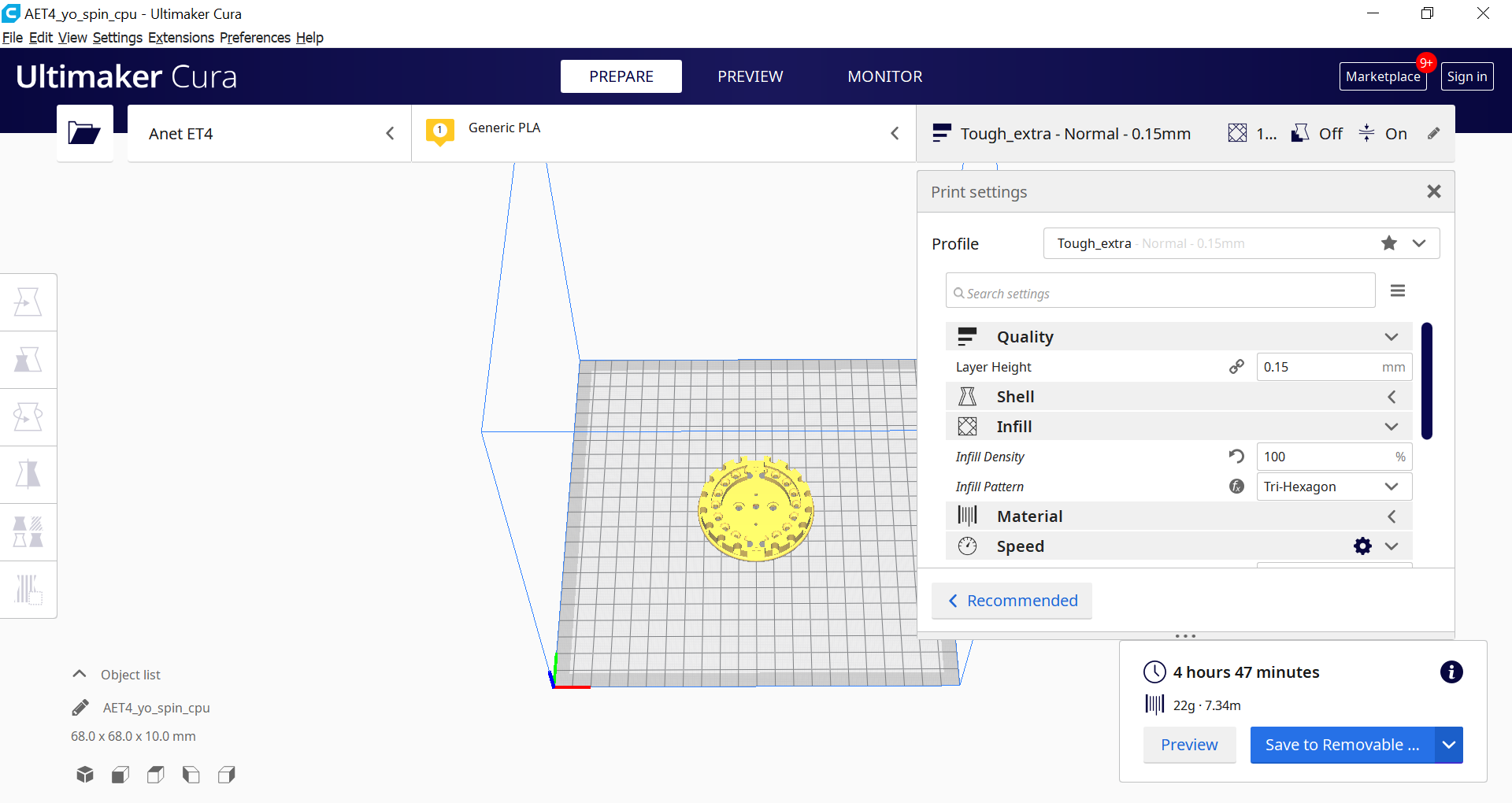Image resolution: width=1512 pixels, height=803 pixels.
Task: Switch to left side view cube icon
Action: coord(191,775)
